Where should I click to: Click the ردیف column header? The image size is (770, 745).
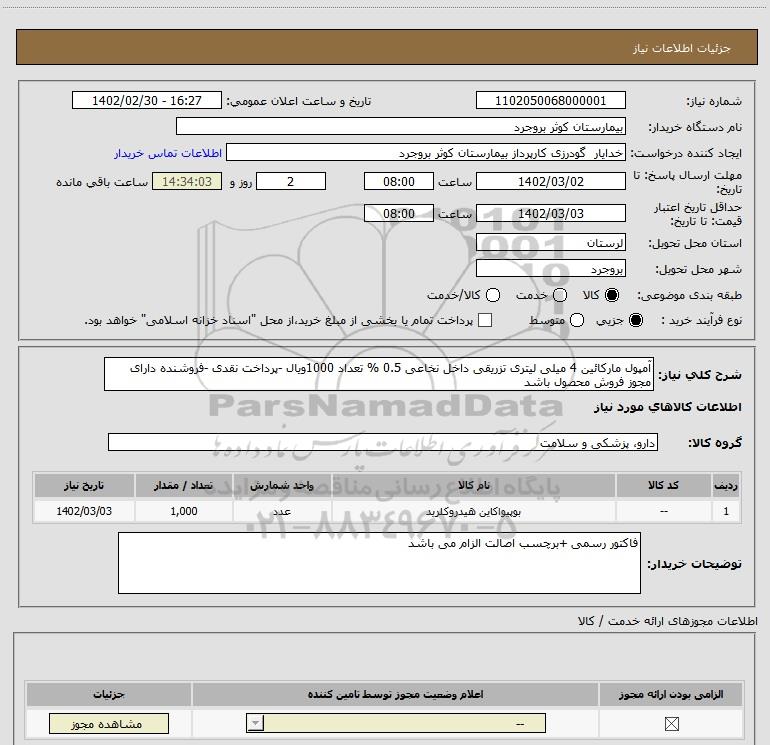726,485
